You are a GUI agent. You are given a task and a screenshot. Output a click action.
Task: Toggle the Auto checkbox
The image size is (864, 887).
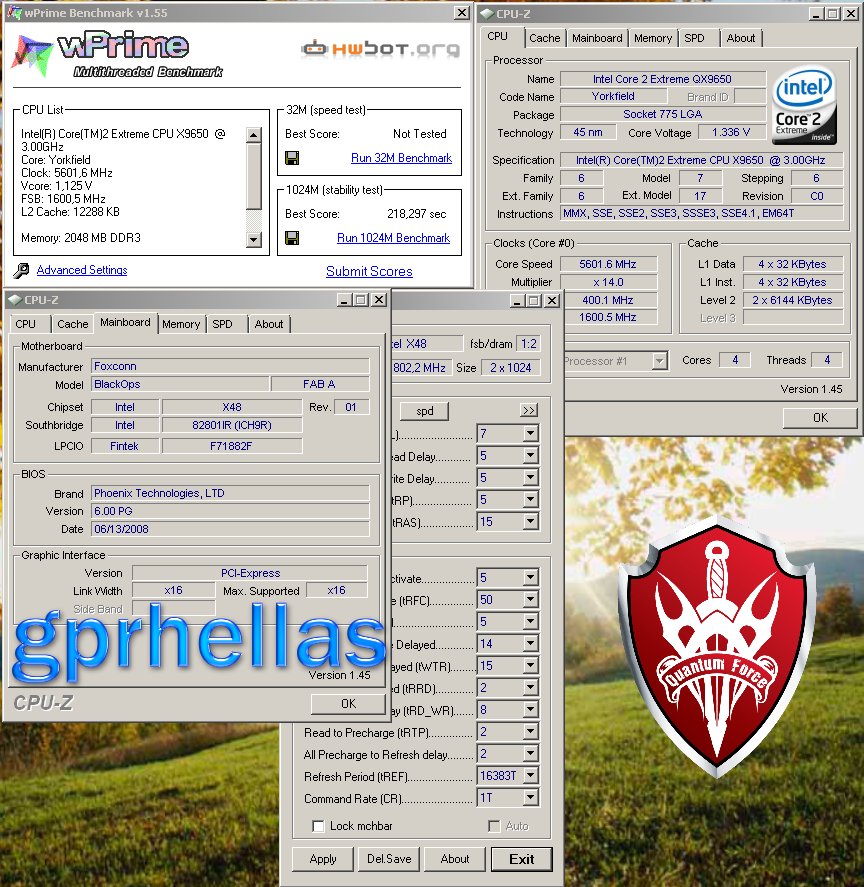click(x=494, y=826)
